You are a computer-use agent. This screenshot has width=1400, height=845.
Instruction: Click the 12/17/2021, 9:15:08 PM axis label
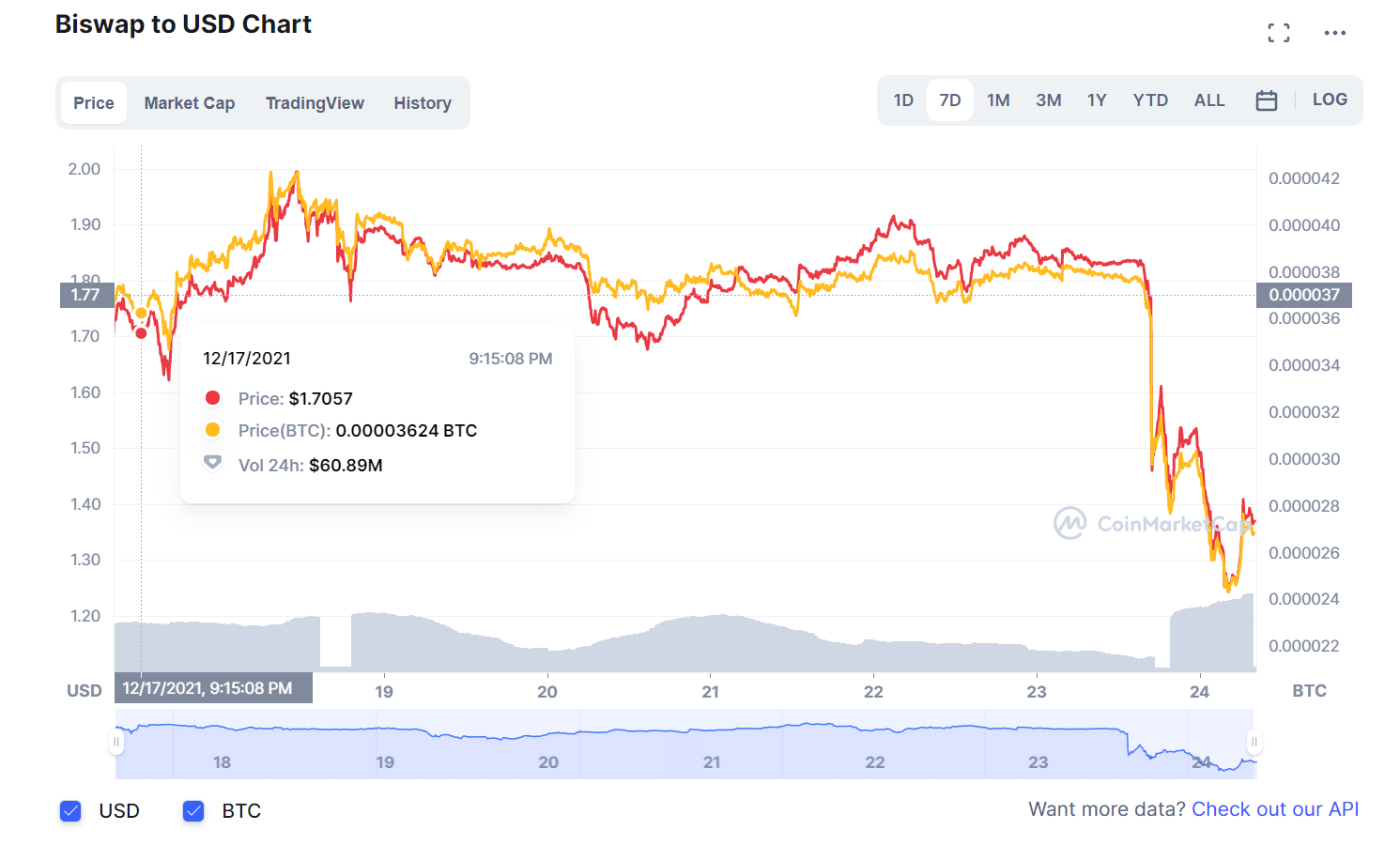pos(213,688)
